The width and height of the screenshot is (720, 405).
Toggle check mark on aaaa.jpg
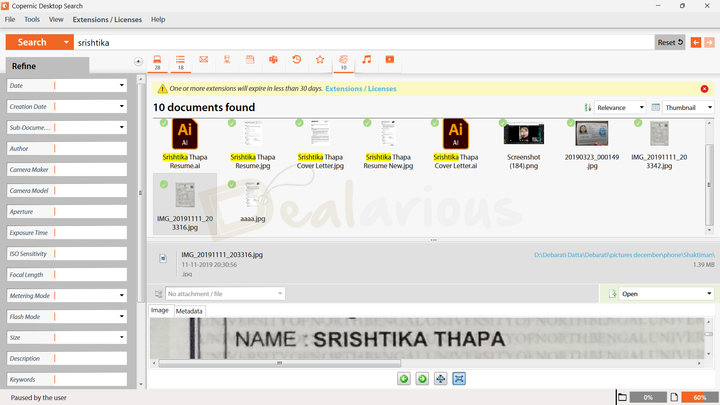coord(232,185)
